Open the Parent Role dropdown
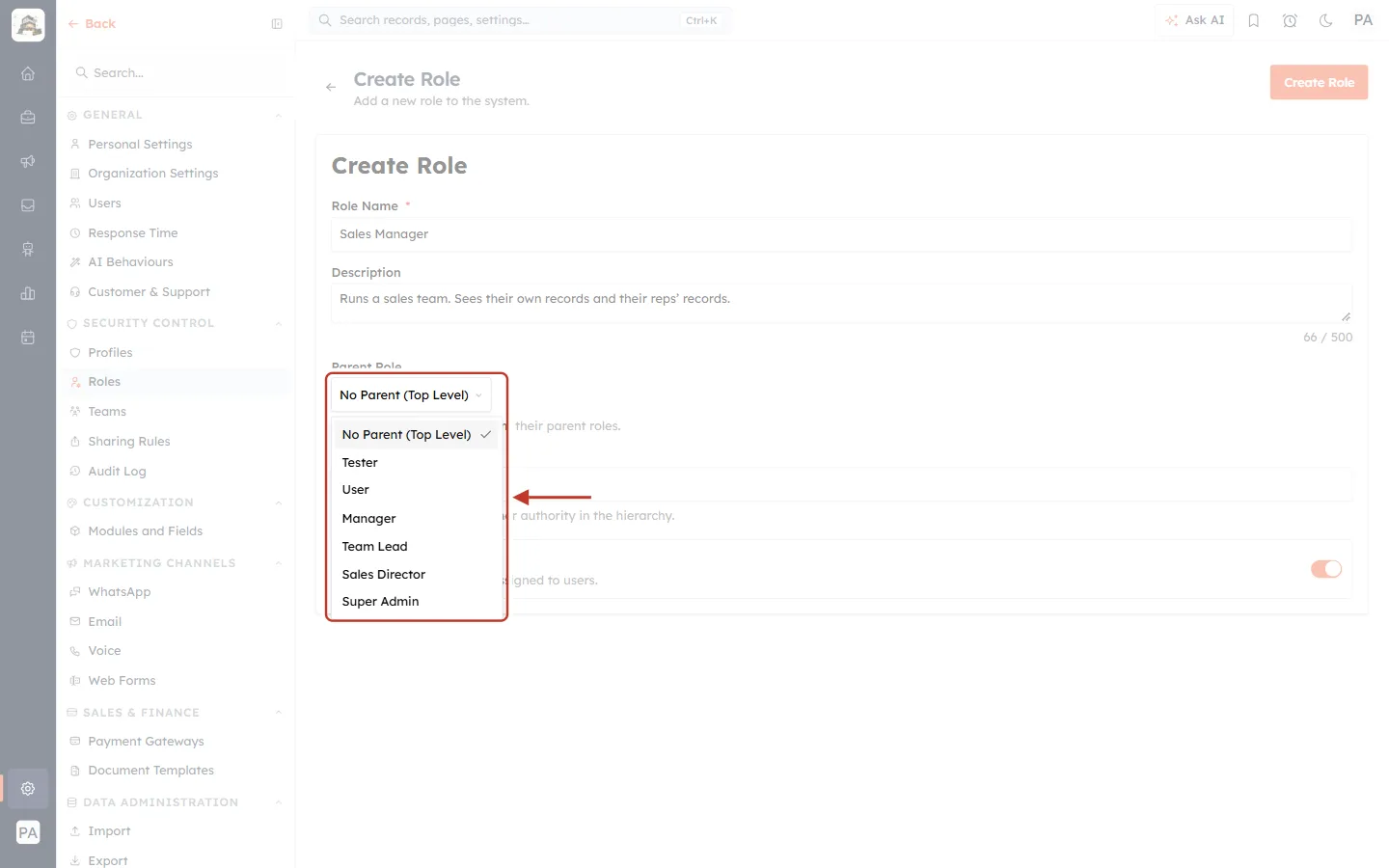Screen dimensions: 1389x868 (x=411, y=395)
